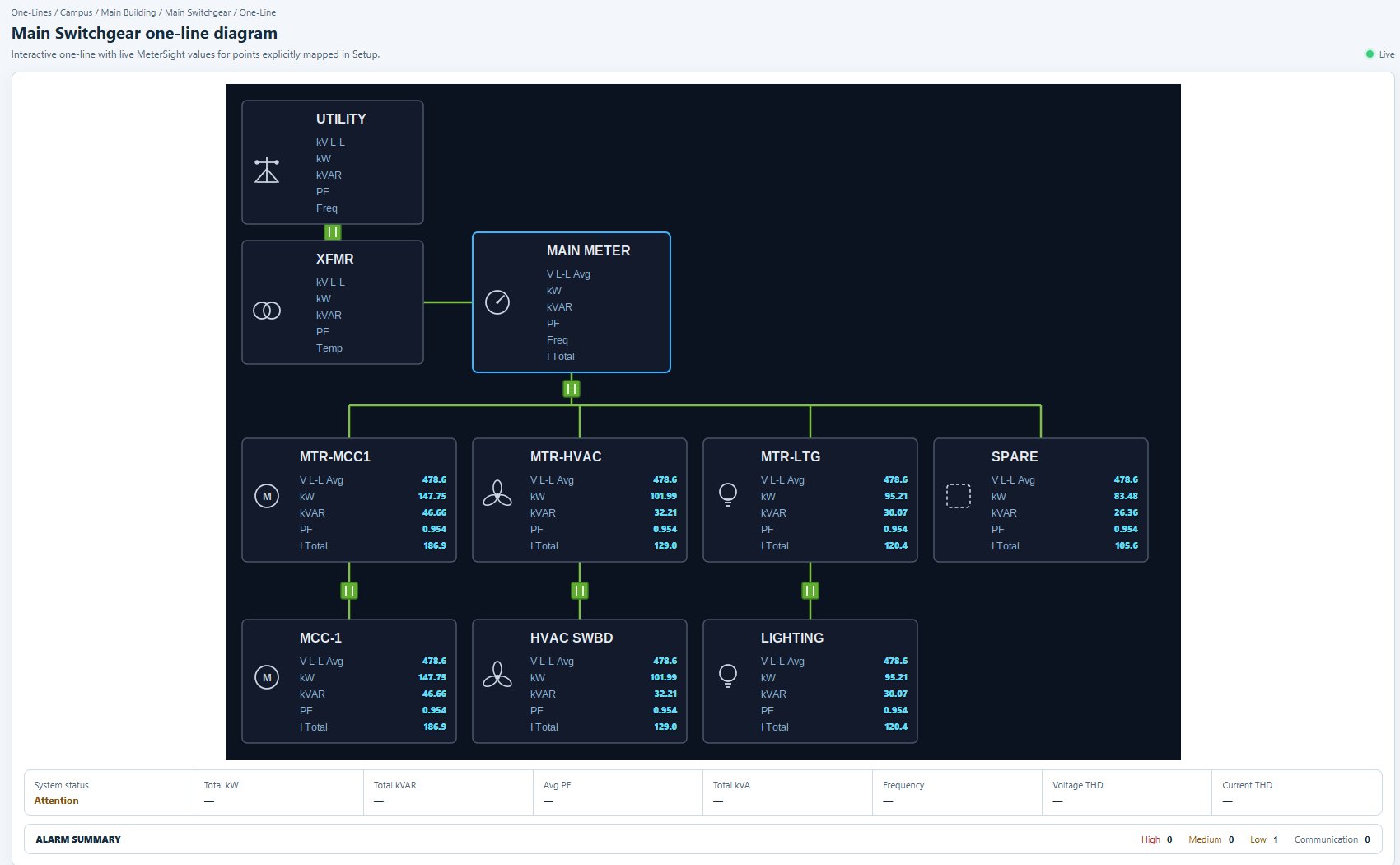Click System status Attention value
Image resolution: width=1400 pixels, height=865 pixels.
pos(56,801)
